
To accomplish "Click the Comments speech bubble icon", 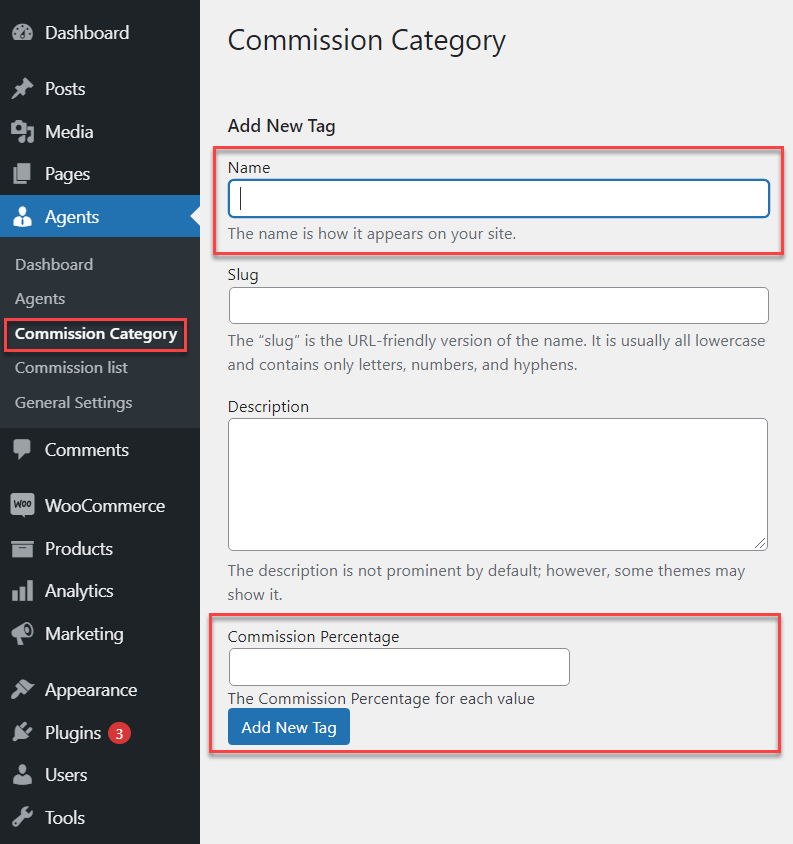I will (x=22, y=450).
